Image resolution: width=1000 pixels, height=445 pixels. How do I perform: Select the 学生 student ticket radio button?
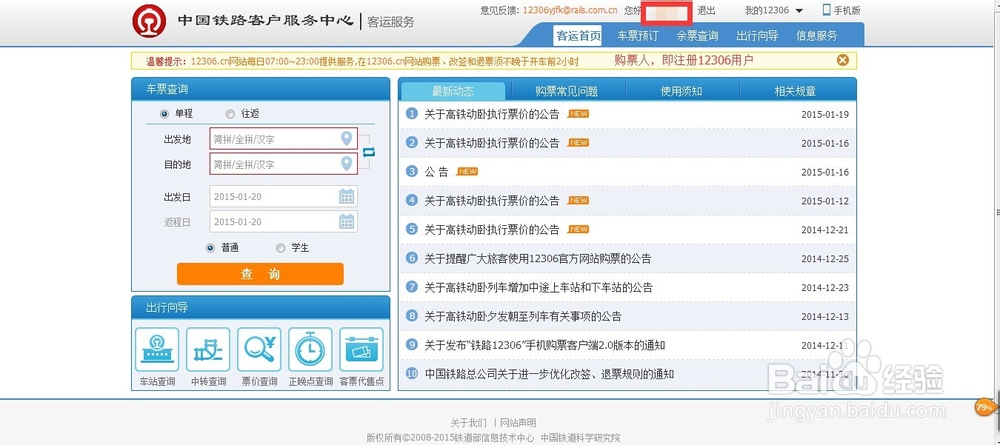pyautogui.click(x=281, y=248)
